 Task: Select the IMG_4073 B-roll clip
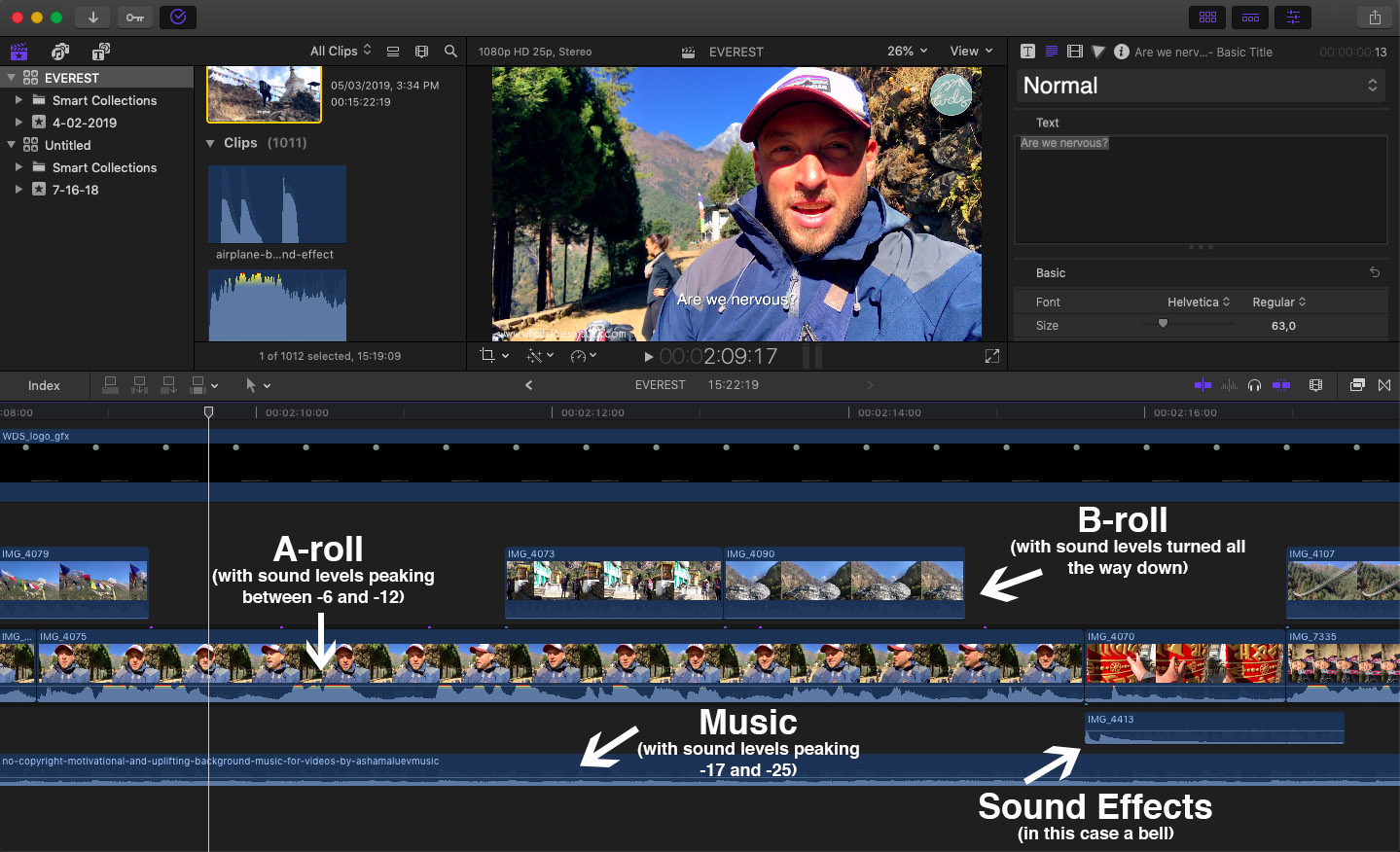click(x=614, y=583)
